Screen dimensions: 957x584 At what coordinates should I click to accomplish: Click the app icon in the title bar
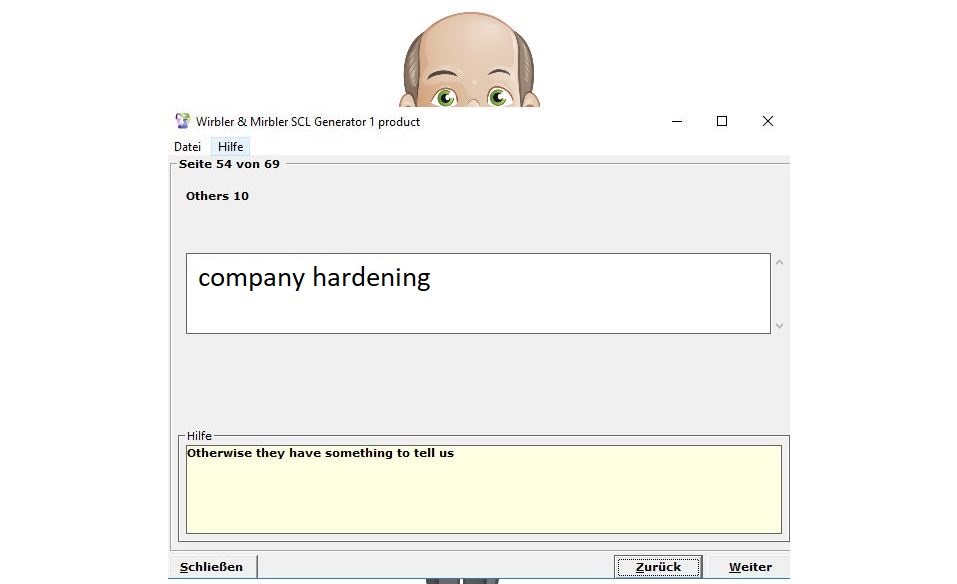[182, 121]
